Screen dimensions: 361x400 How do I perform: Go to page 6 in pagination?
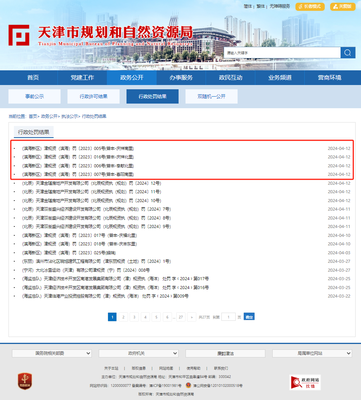[167, 317]
